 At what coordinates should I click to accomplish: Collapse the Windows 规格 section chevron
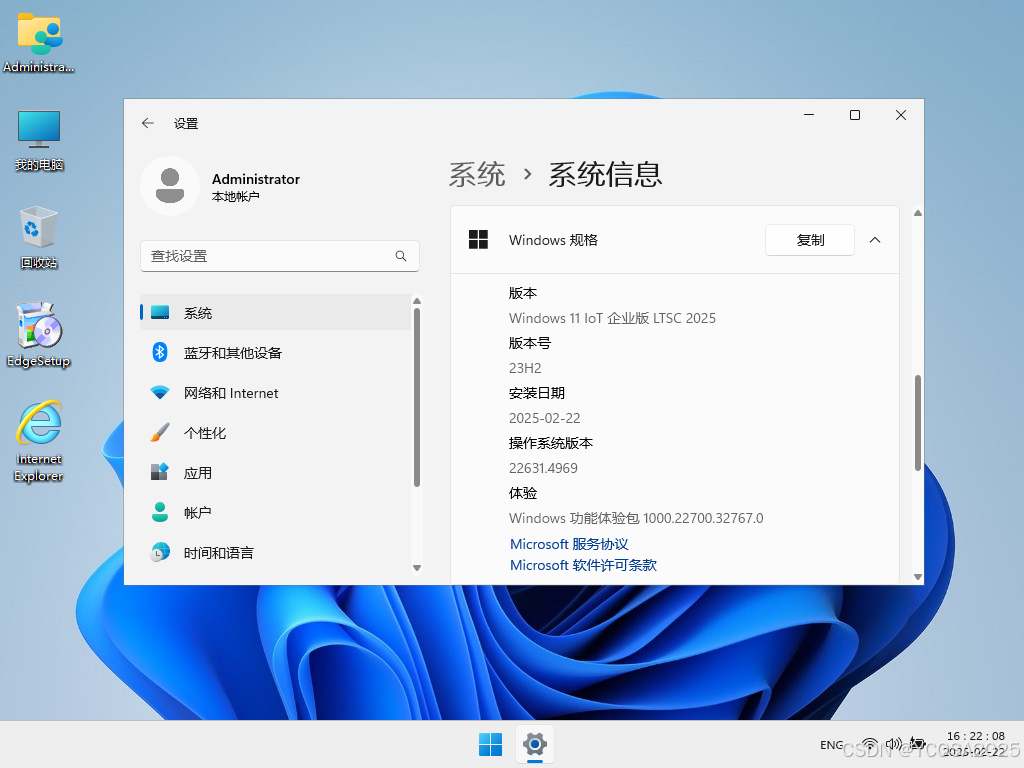(875, 240)
